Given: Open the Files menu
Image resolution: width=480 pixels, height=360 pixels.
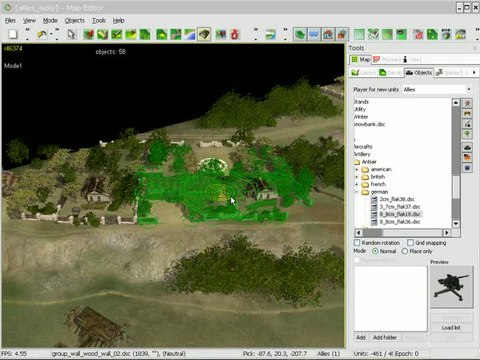Looking at the screenshot, I should [x=10, y=21].
